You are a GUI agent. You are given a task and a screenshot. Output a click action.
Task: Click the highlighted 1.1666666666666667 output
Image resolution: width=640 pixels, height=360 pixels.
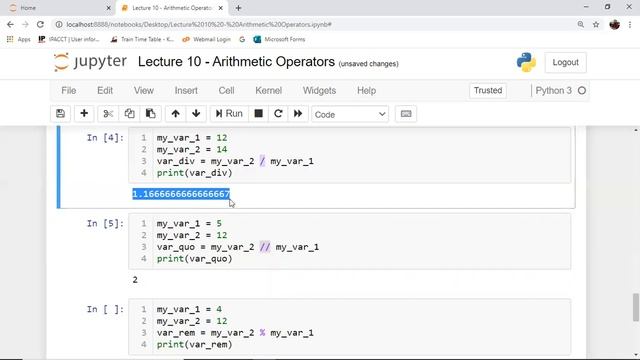point(181,194)
